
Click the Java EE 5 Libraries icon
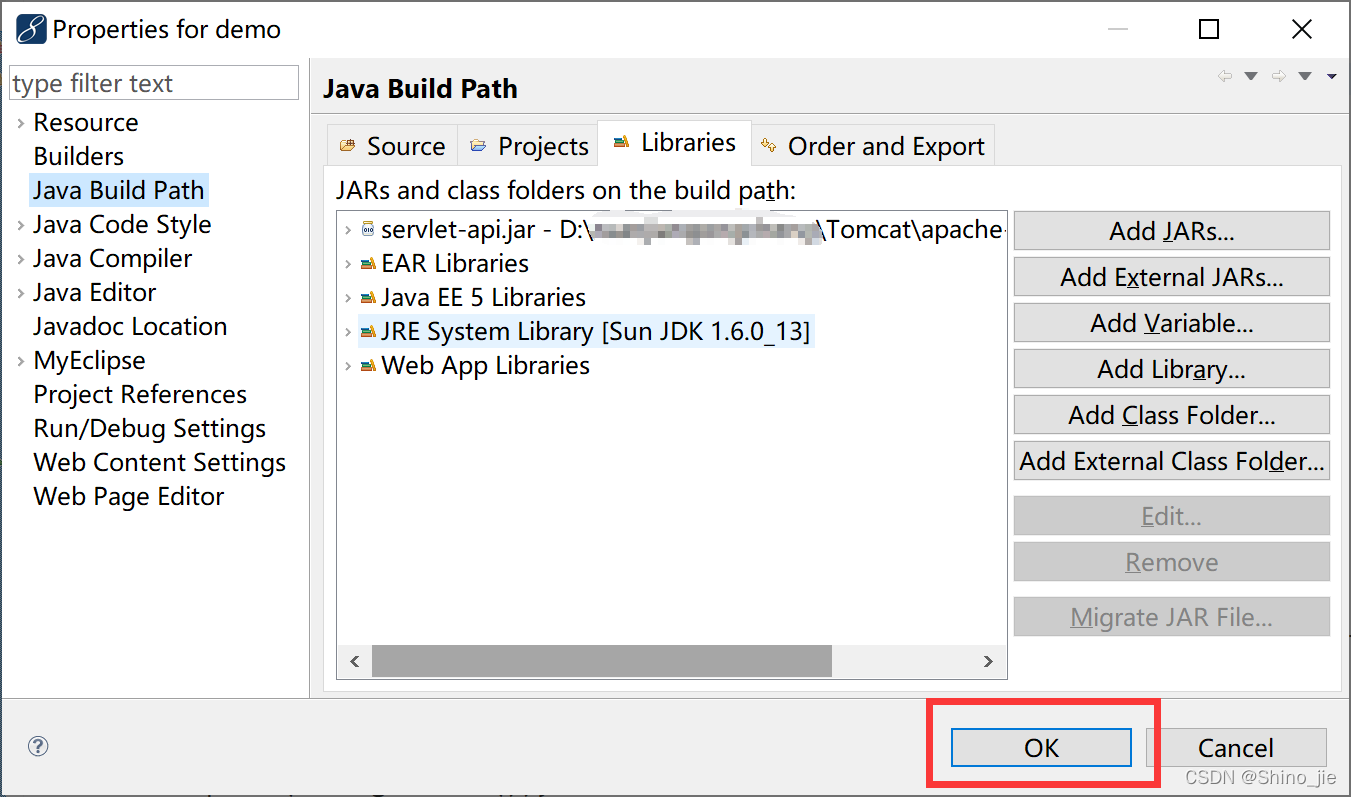pos(368,298)
